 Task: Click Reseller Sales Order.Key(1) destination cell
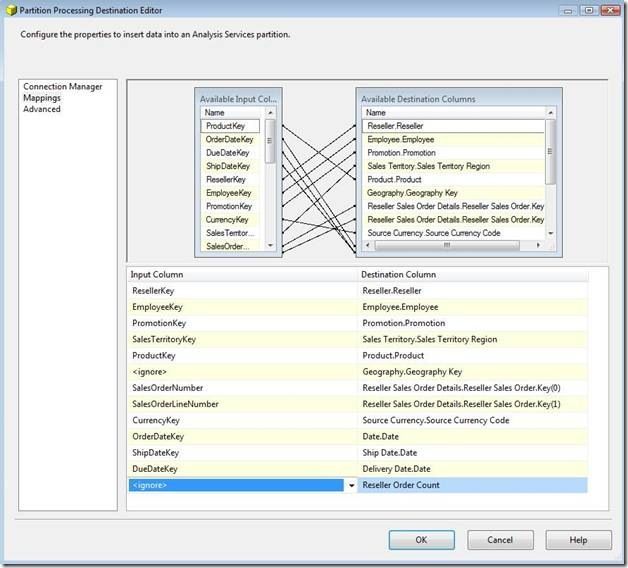coord(473,404)
